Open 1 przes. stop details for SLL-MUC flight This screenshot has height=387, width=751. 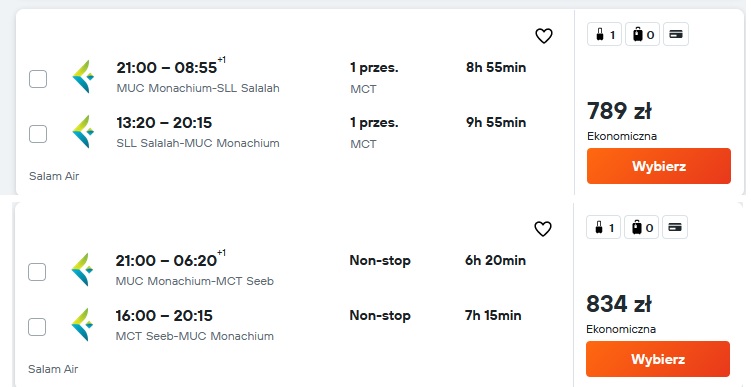[374, 123]
